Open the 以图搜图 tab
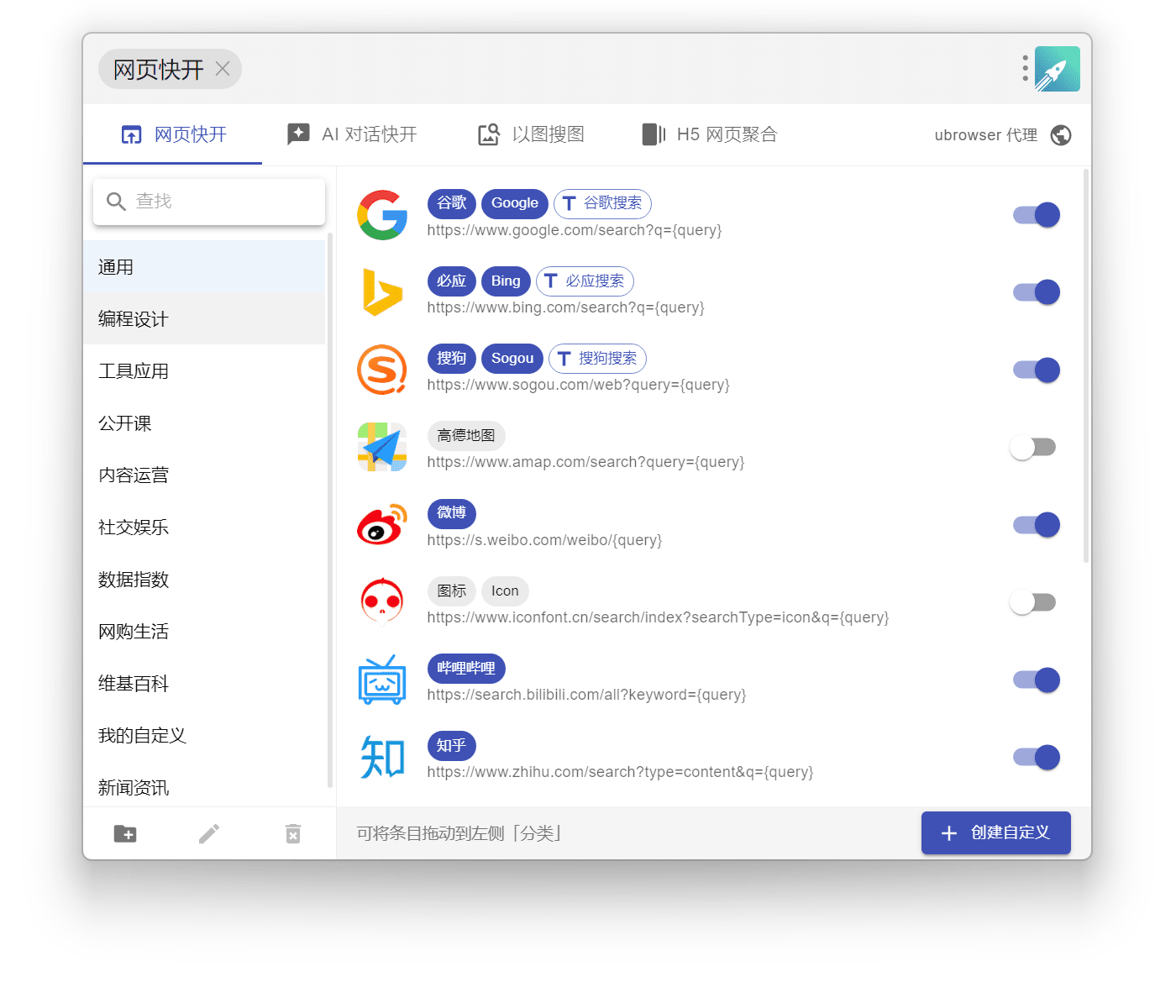Image resolution: width=1176 pixels, height=1008 pixels. point(531,134)
